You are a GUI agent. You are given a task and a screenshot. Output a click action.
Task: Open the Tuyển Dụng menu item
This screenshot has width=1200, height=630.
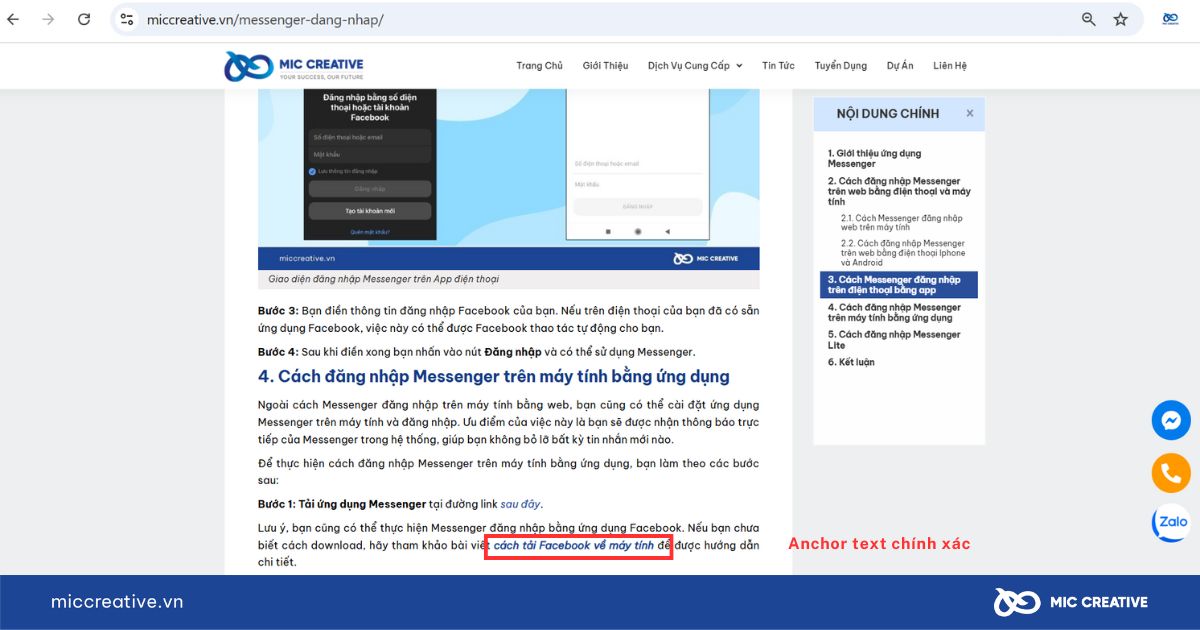(x=841, y=66)
